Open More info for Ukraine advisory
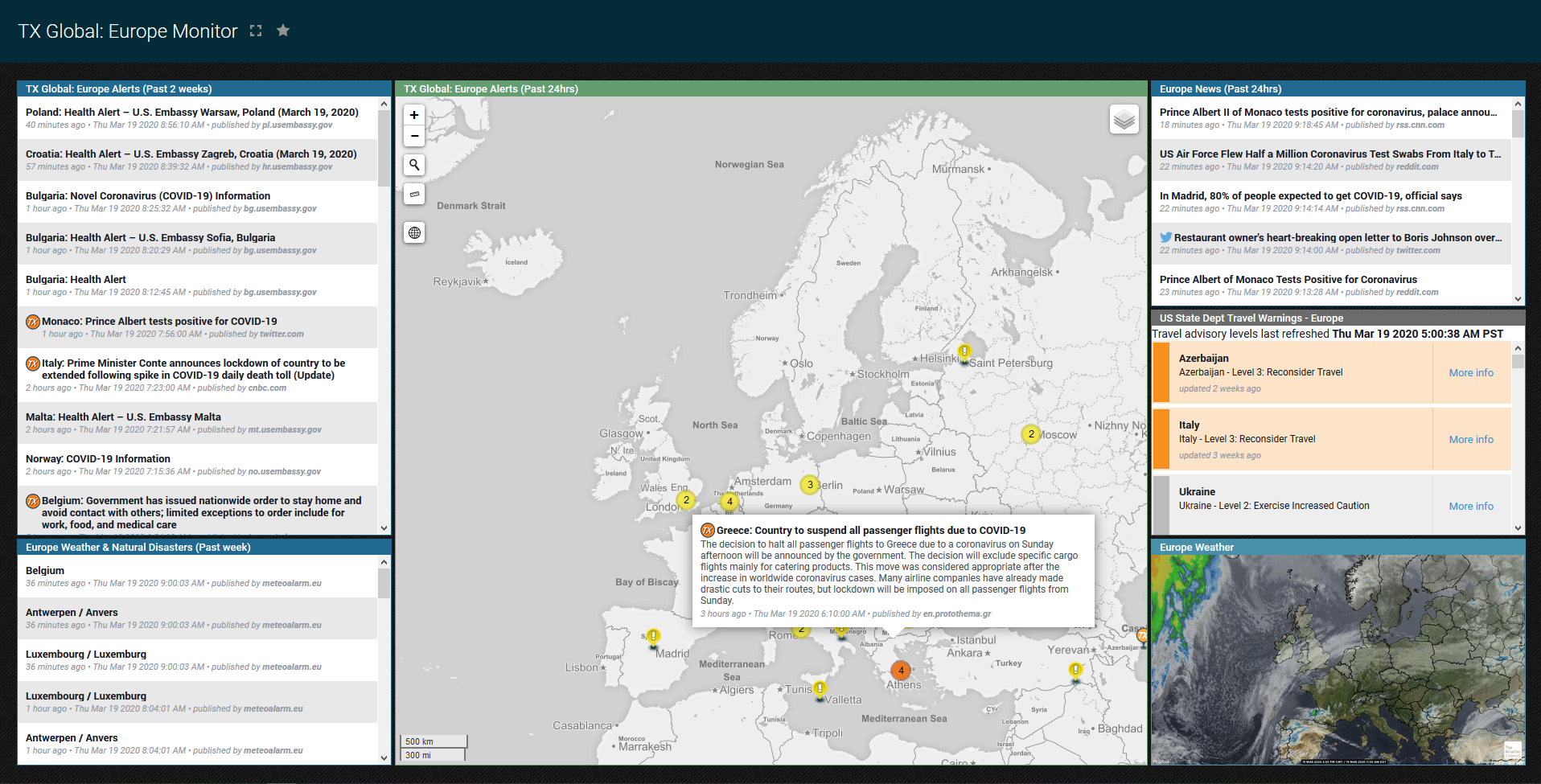Viewport: 1541px width, 784px height. pyautogui.click(x=1470, y=507)
